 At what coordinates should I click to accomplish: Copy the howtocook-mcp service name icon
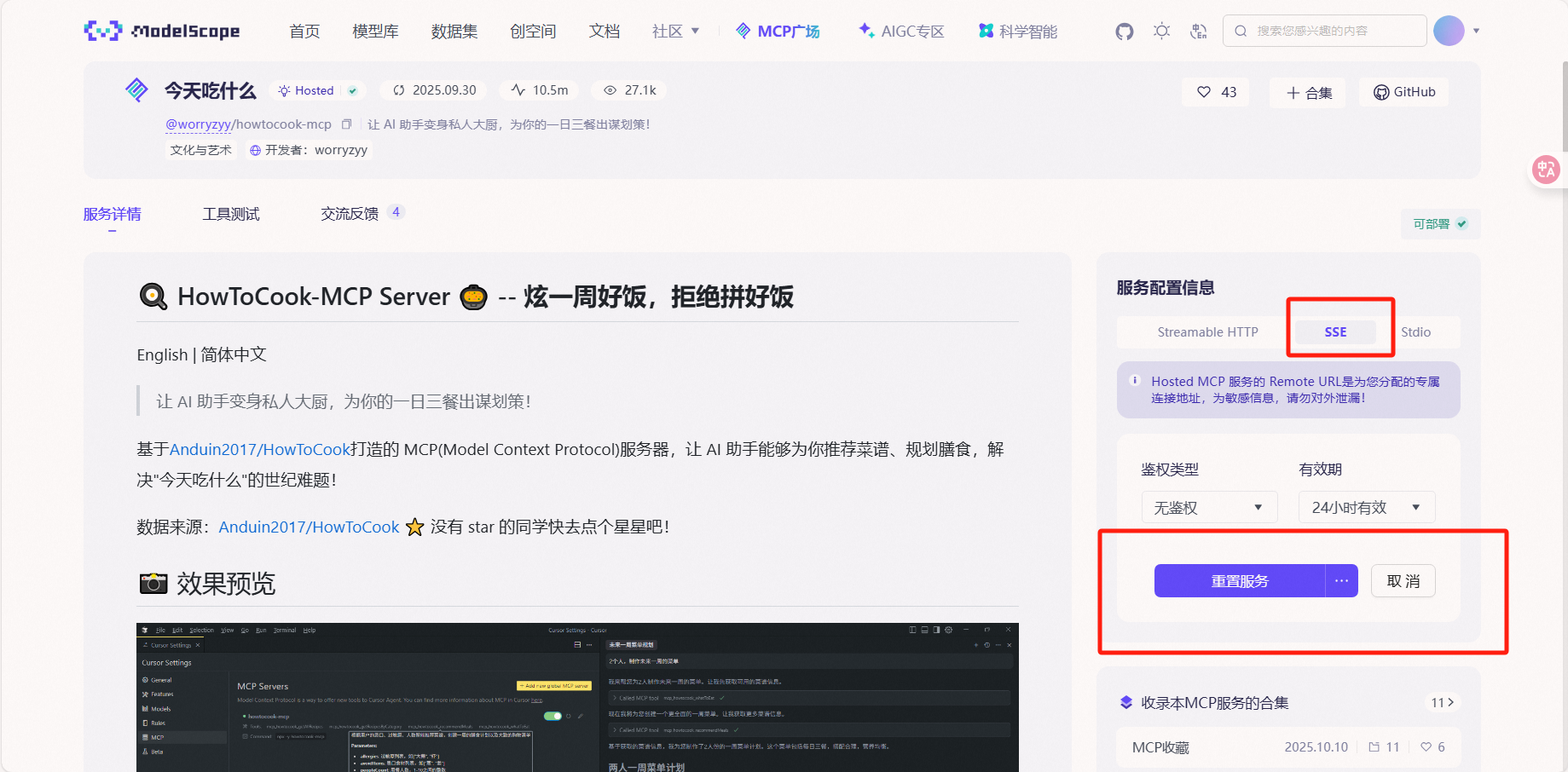click(x=346, y=124)
